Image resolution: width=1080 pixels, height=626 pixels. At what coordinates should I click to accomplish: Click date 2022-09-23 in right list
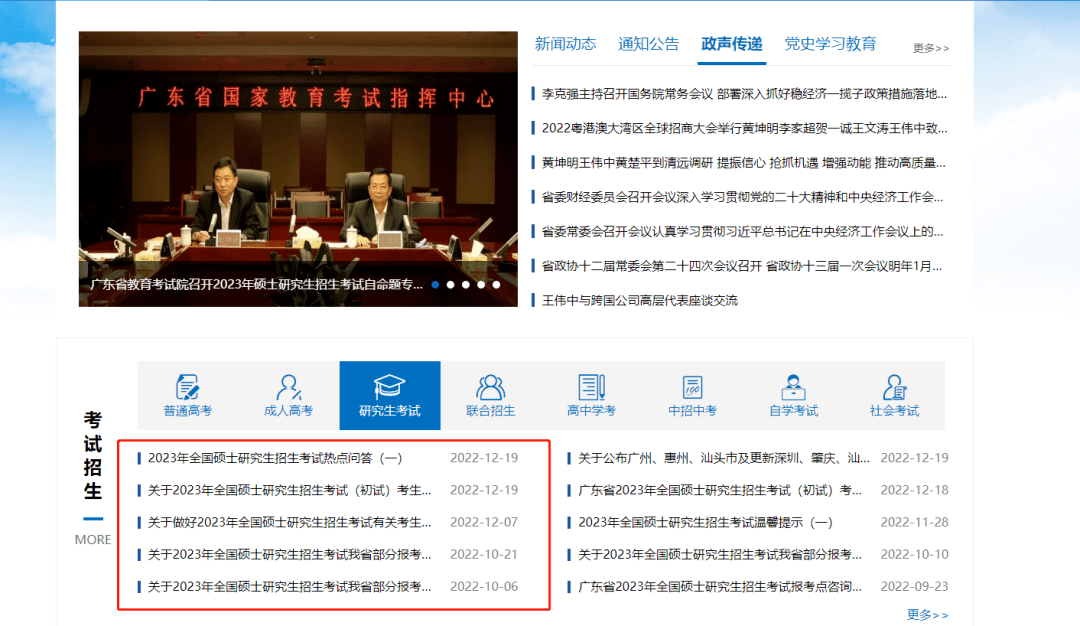coord(914,587)
